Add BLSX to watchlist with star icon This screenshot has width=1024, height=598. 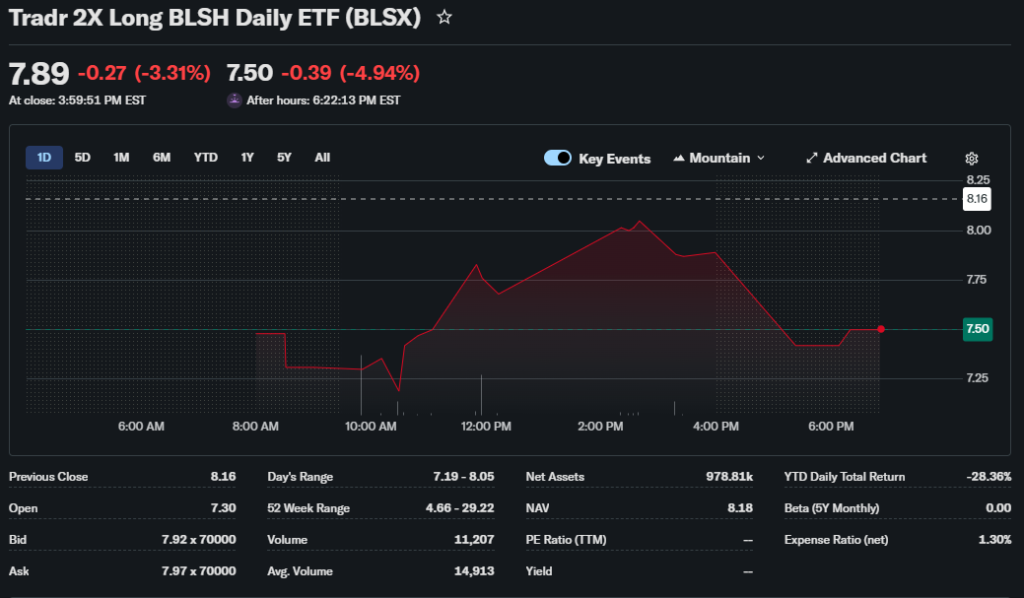pyautogui.click(x=444, y=18)
